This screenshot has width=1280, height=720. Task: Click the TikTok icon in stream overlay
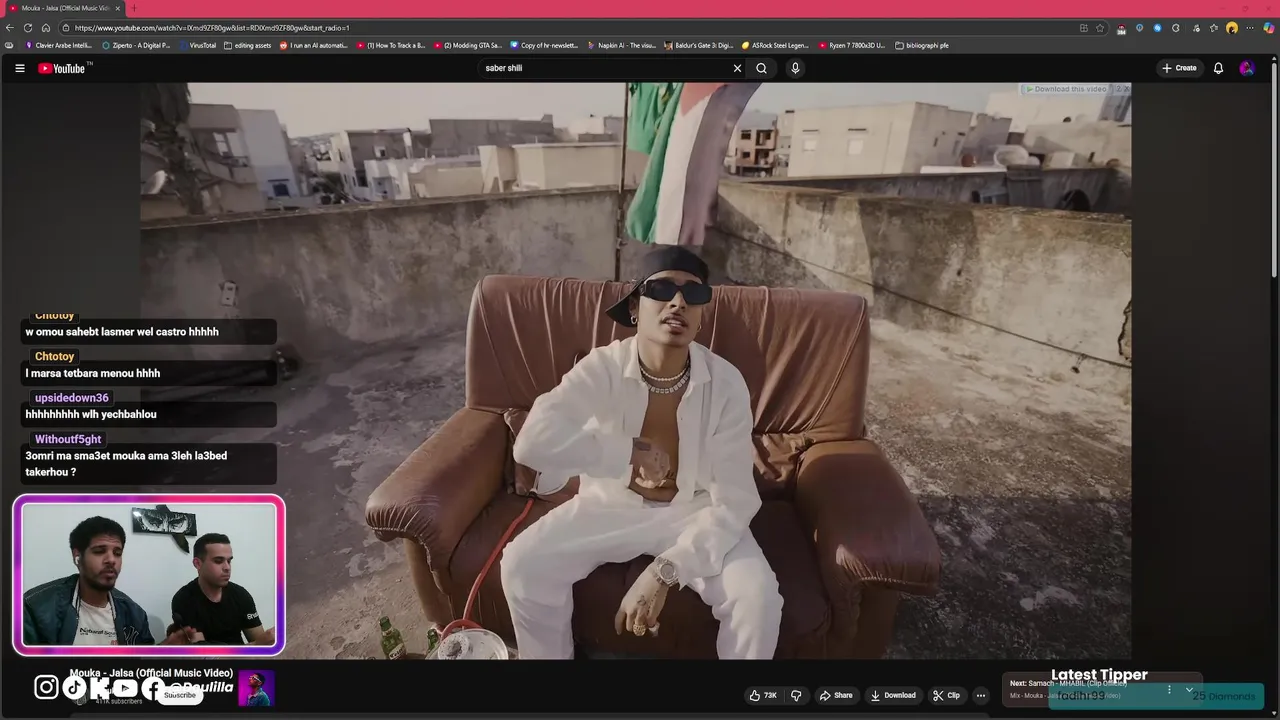pyautogui.click(x=75, y=687)
